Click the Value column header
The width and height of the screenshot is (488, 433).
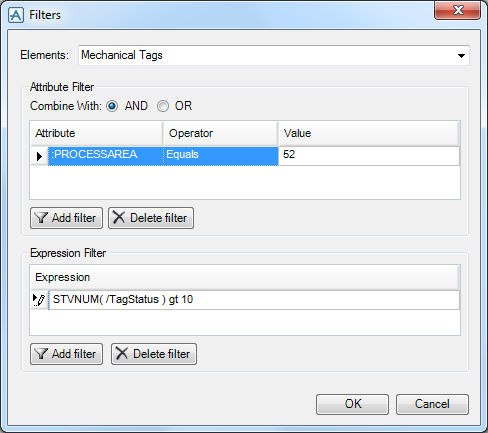coord(369,133)
